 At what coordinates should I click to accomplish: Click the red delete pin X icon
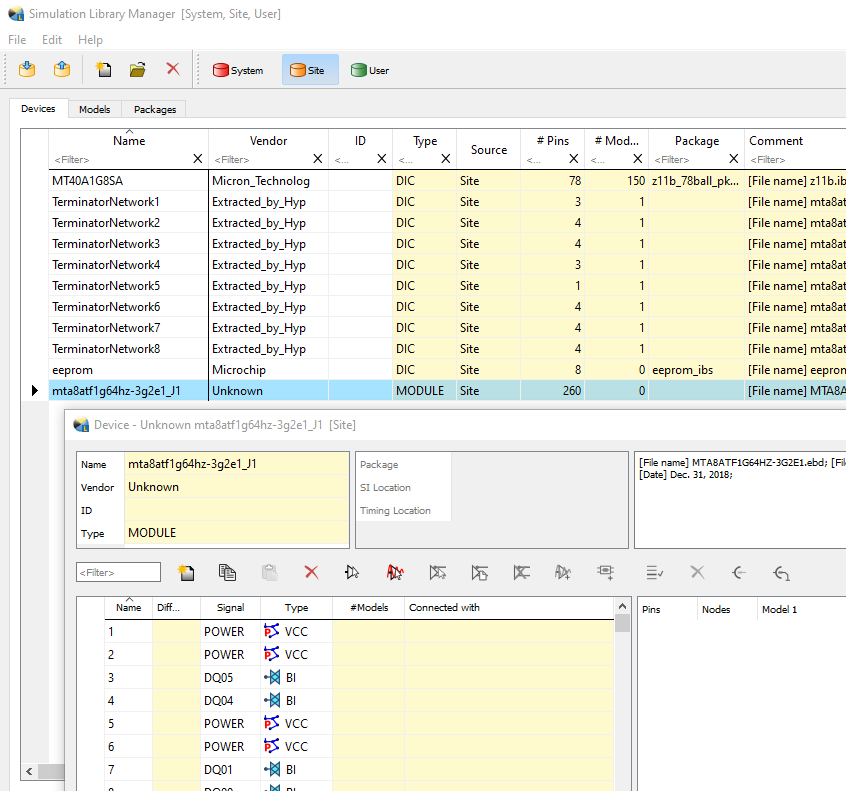311,572
